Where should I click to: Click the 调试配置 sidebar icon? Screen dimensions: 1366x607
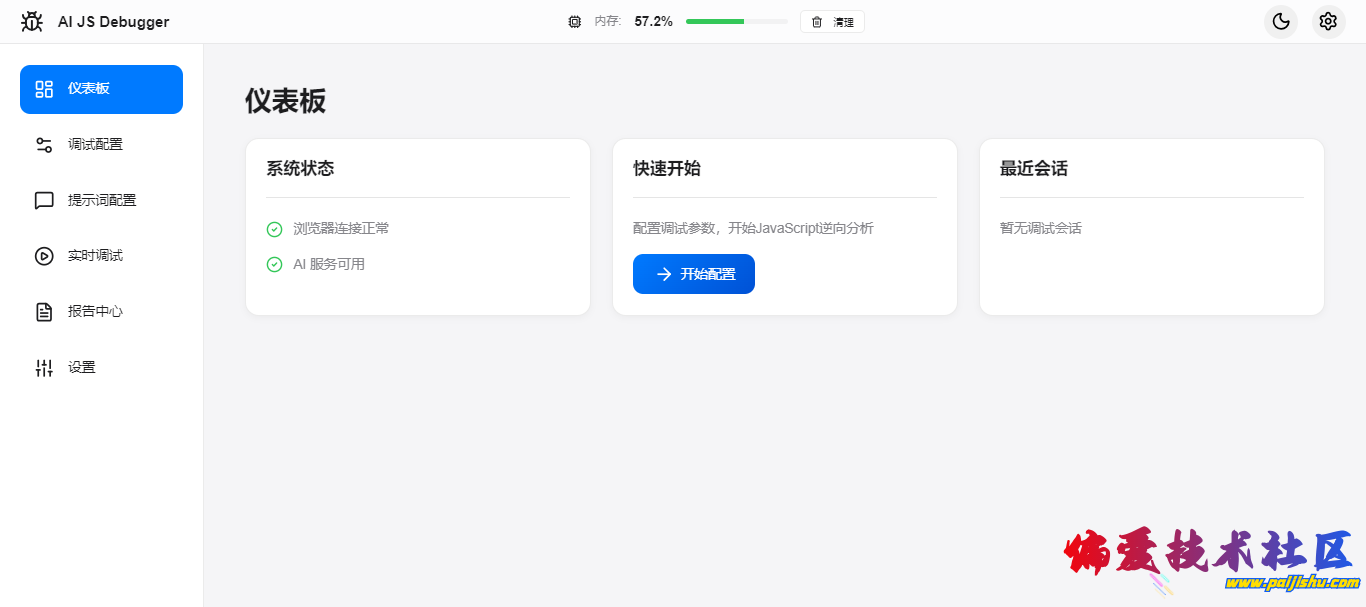(44, 145)
